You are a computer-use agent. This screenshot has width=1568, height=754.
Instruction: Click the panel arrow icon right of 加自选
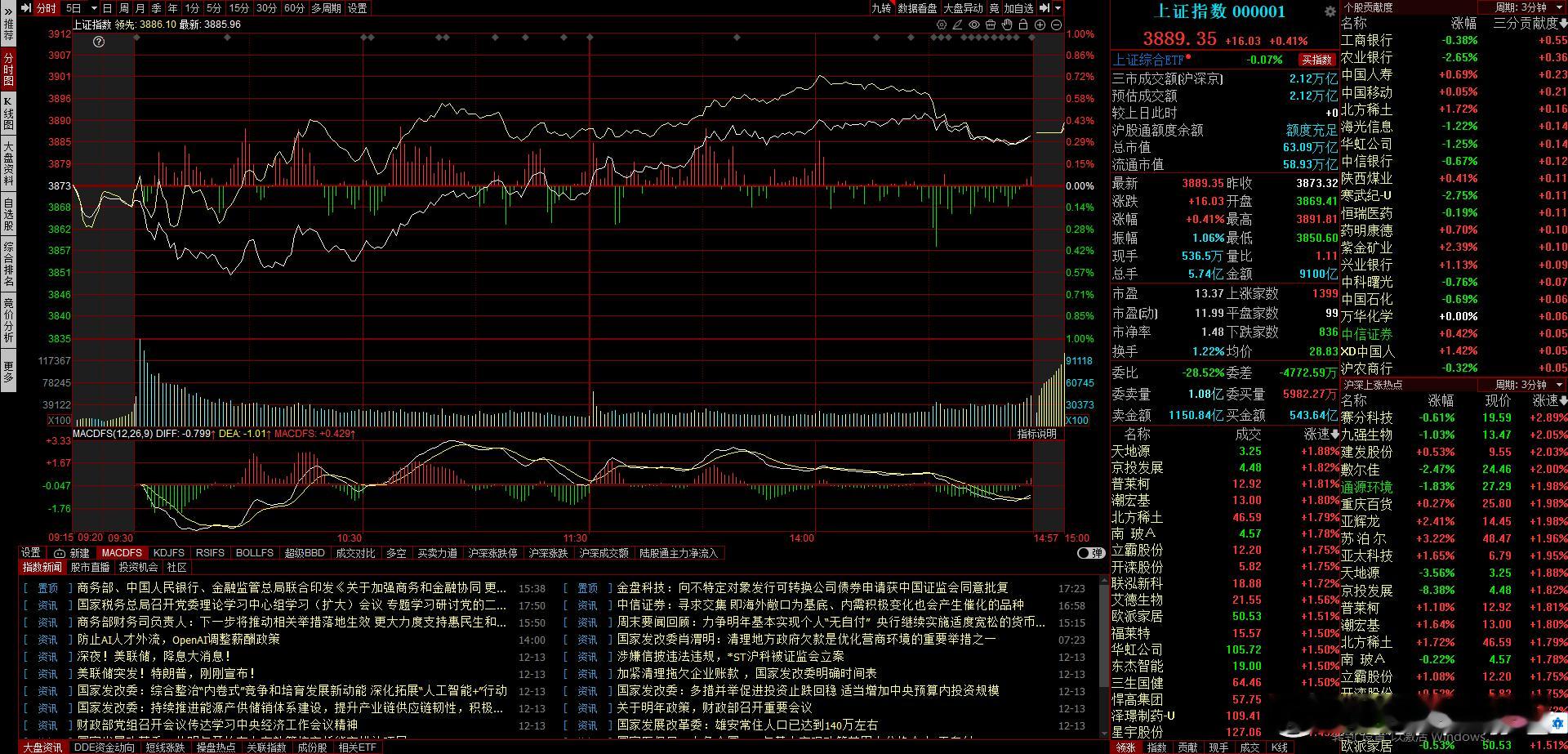(x=1045, y=8)
